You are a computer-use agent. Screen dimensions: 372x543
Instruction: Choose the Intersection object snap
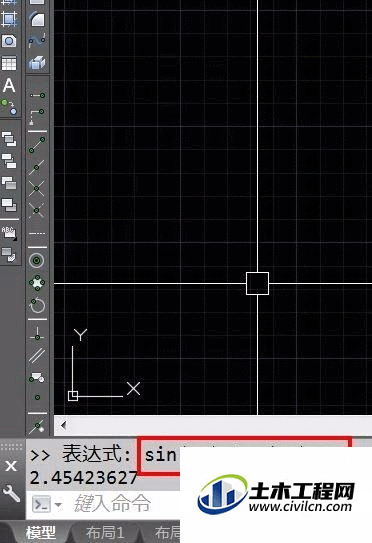pos(37,189)
